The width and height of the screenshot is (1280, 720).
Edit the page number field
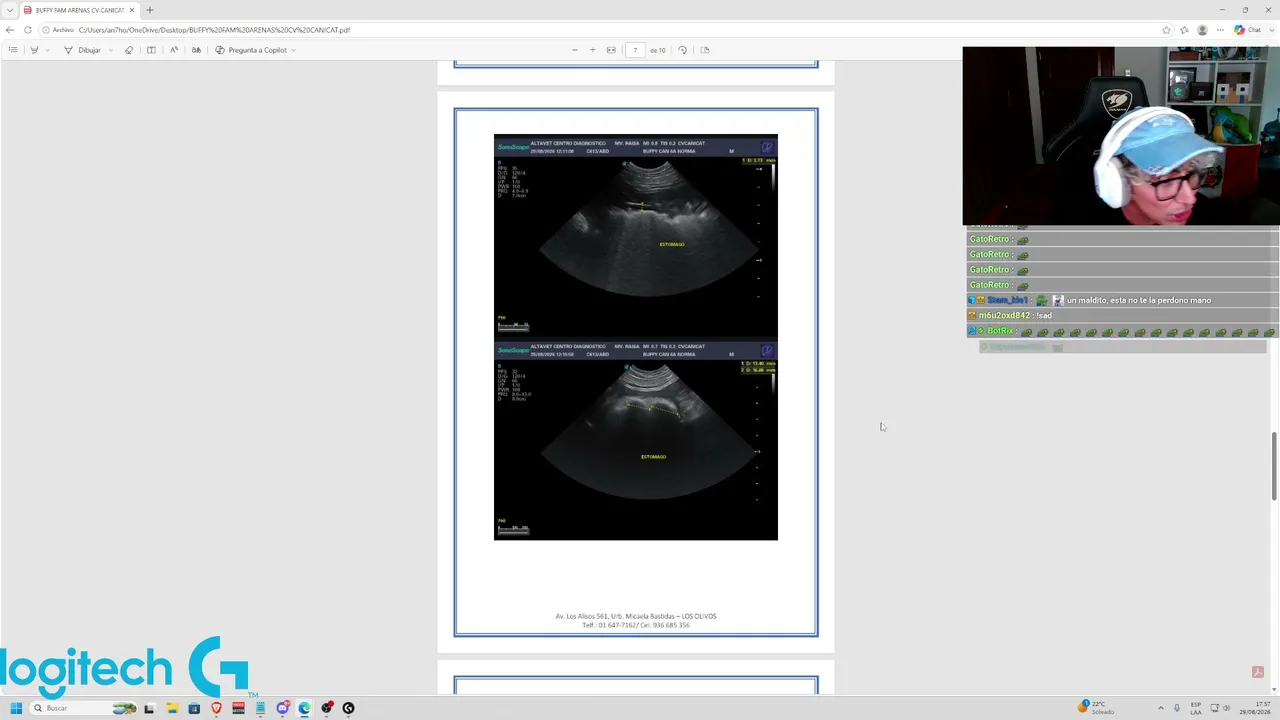click(x=635, y=50)
